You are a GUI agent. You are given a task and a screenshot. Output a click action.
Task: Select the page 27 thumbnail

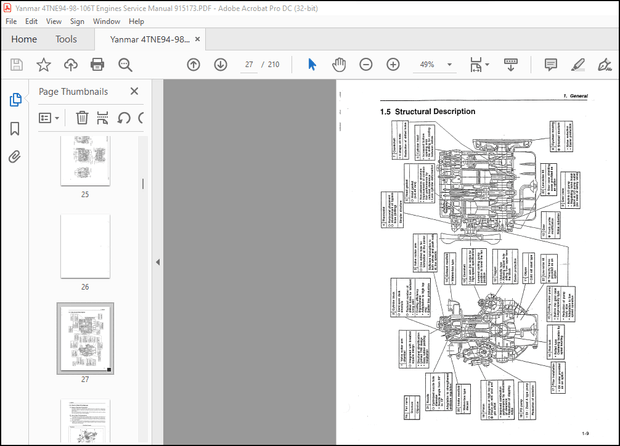85,338
